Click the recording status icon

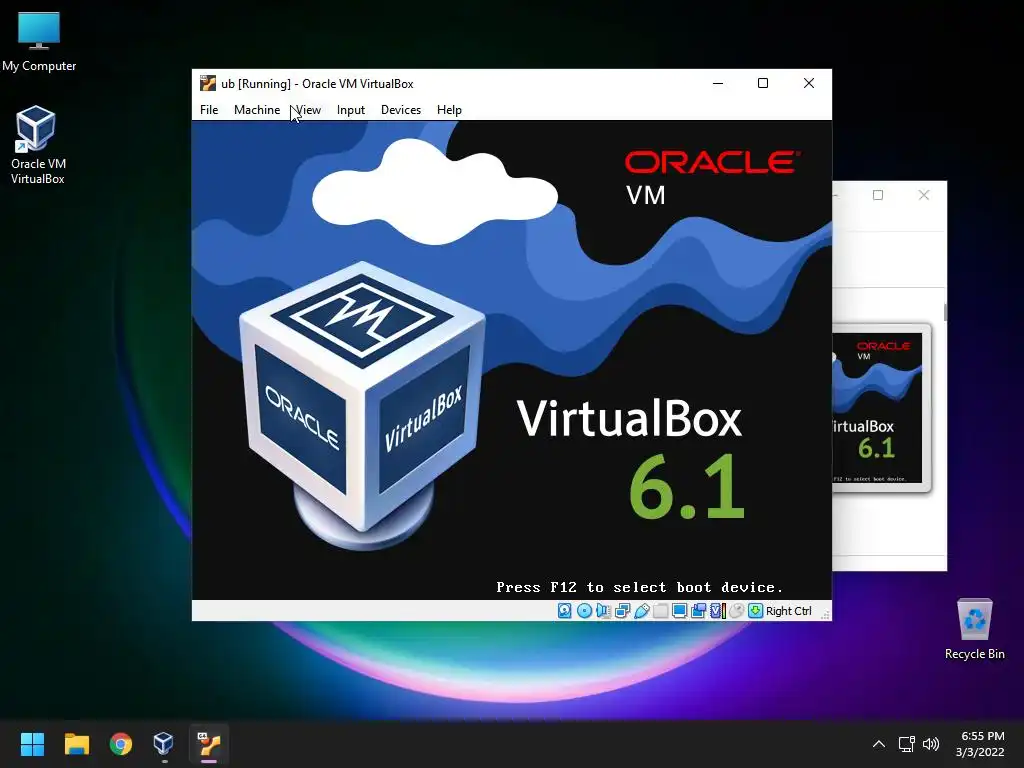698,611
